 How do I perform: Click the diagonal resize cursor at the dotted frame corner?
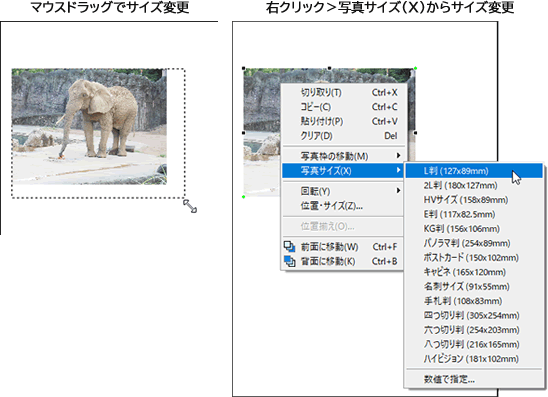click(x=190, y=206)
